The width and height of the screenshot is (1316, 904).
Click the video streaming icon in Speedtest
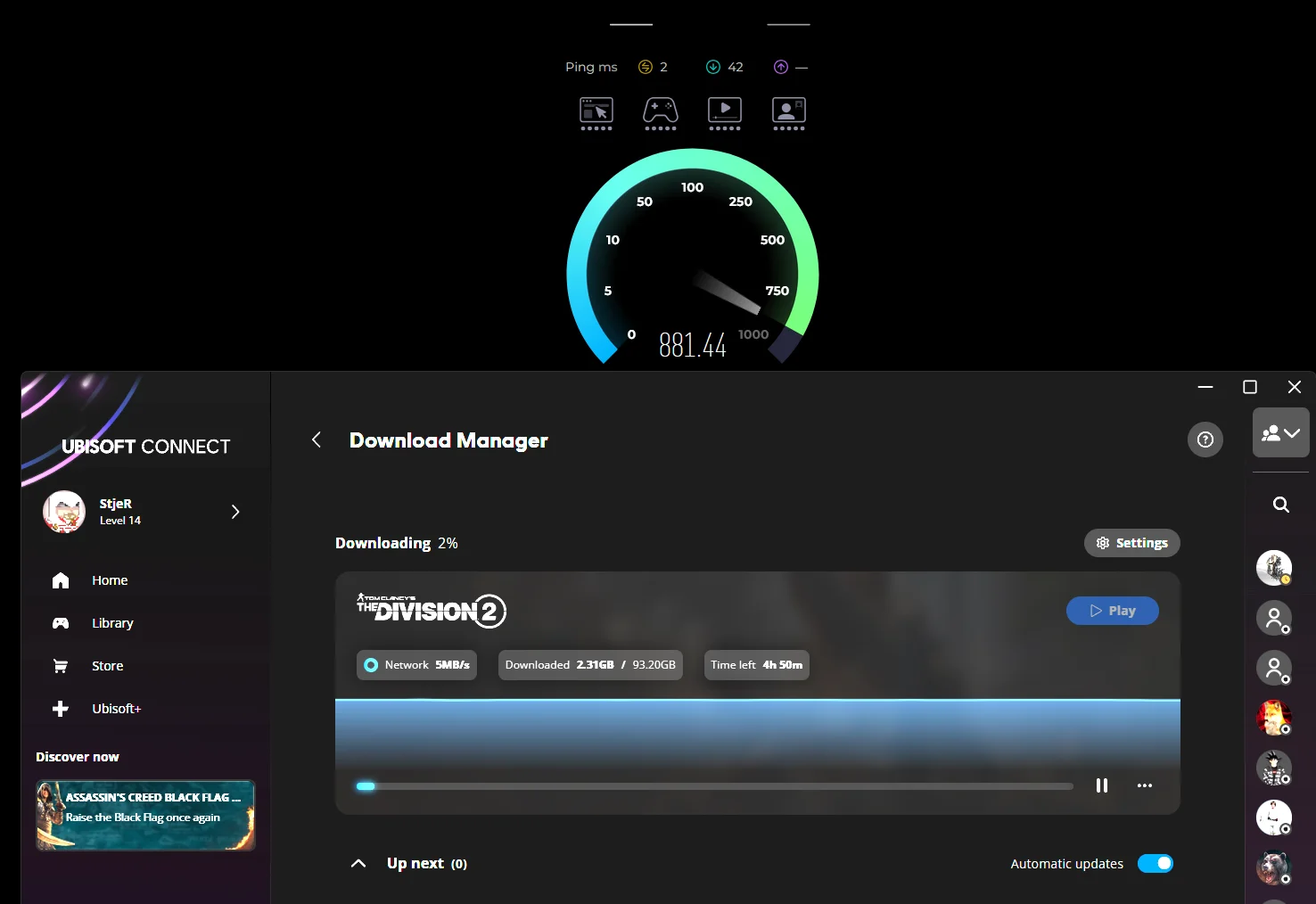click(725, 114)
